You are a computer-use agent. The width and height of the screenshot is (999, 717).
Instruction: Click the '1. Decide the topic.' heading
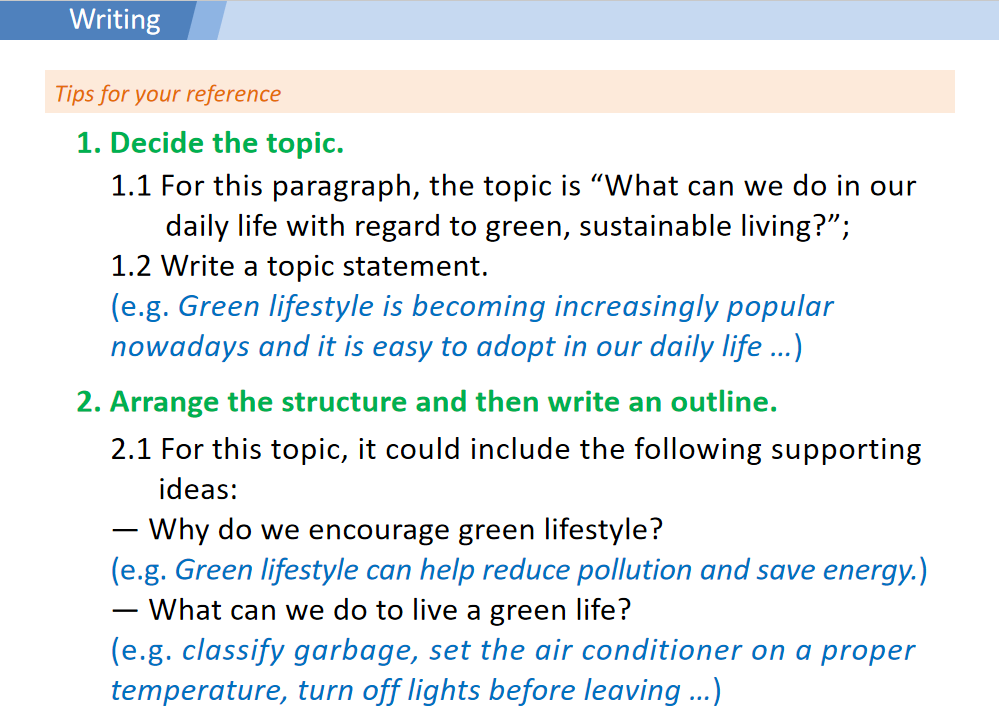tap(210, 143)
